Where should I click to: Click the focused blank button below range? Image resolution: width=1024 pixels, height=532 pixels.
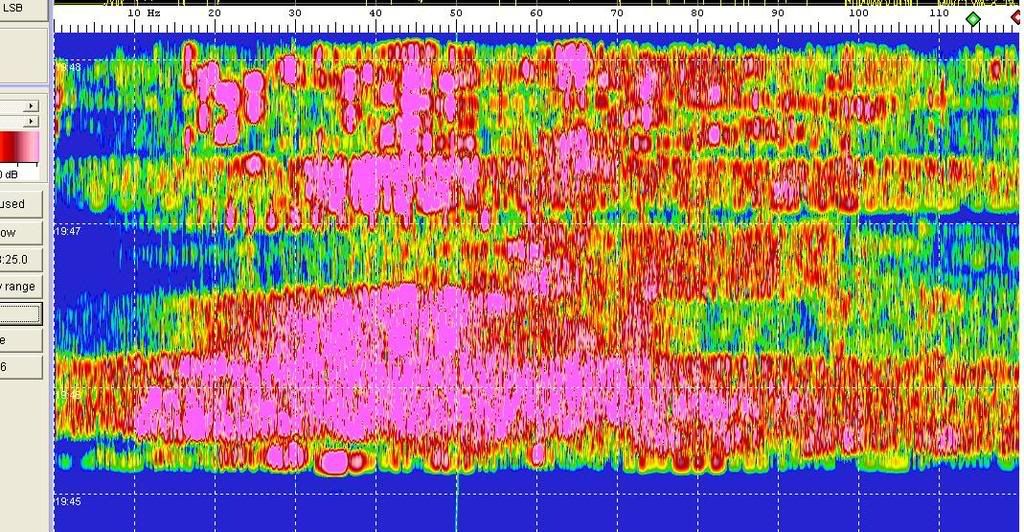pos(20,313)
